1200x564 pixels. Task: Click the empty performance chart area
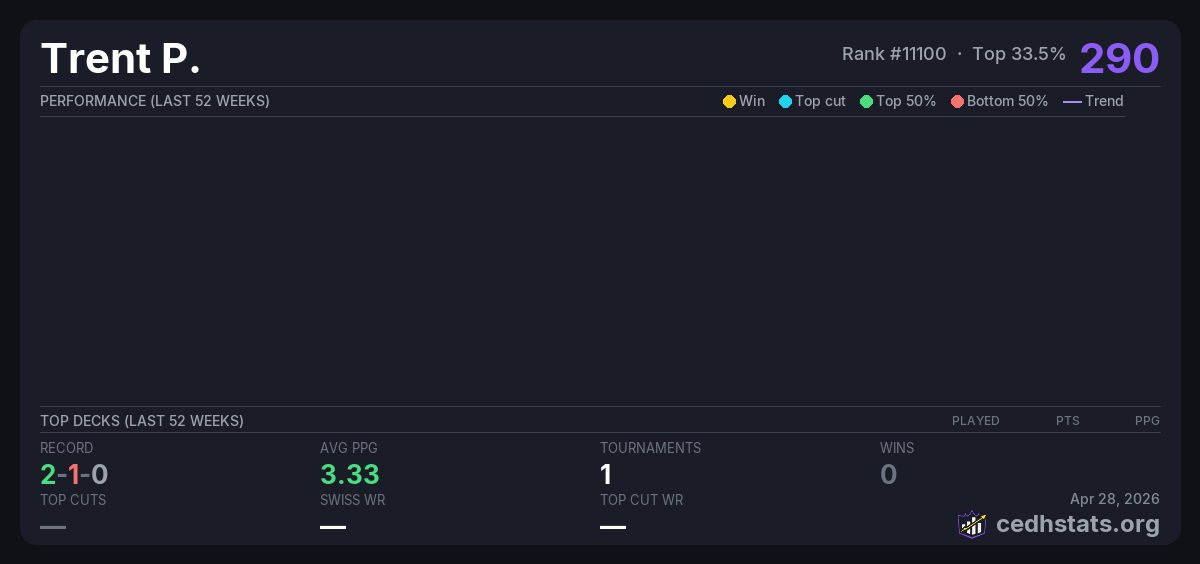(x=582, y=260)
